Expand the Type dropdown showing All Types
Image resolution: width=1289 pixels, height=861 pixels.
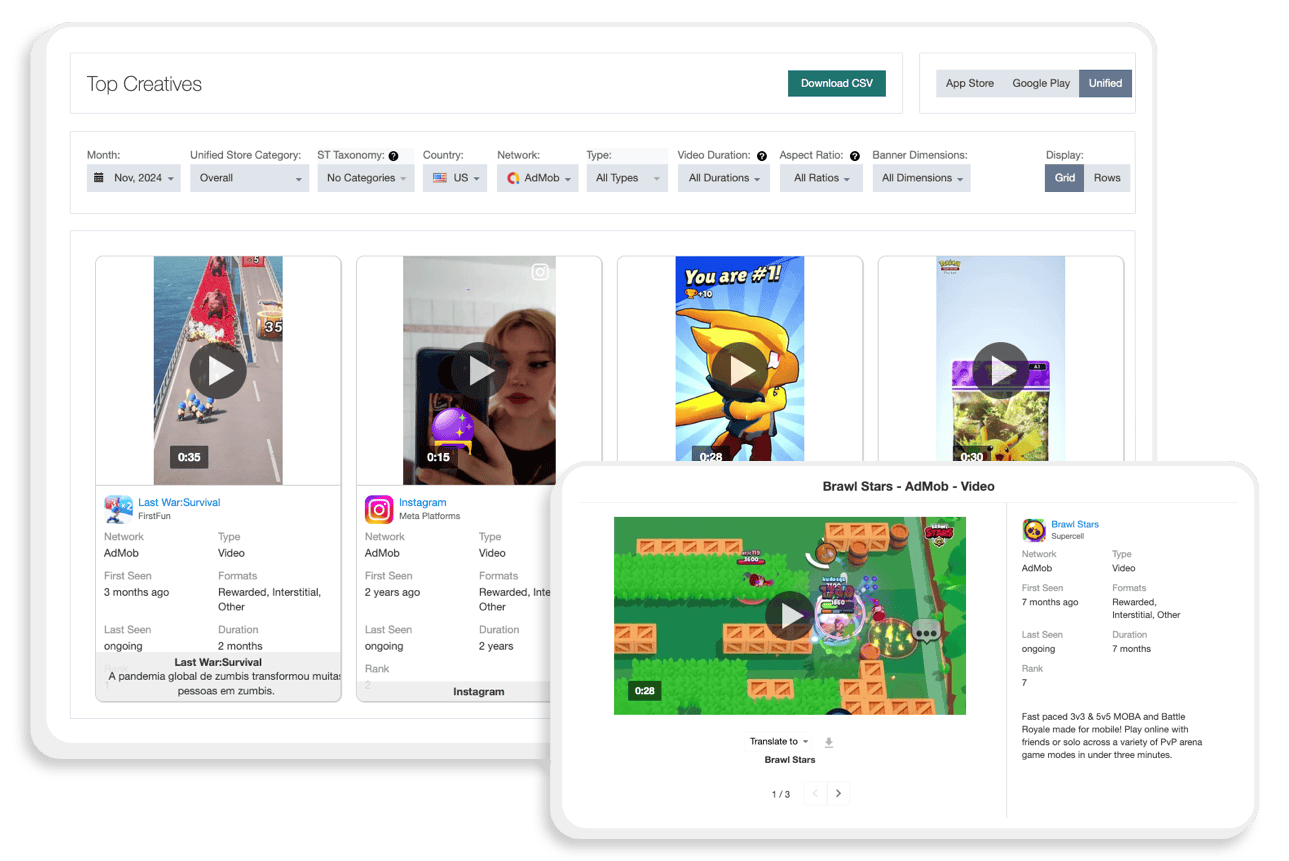point(627,178)
